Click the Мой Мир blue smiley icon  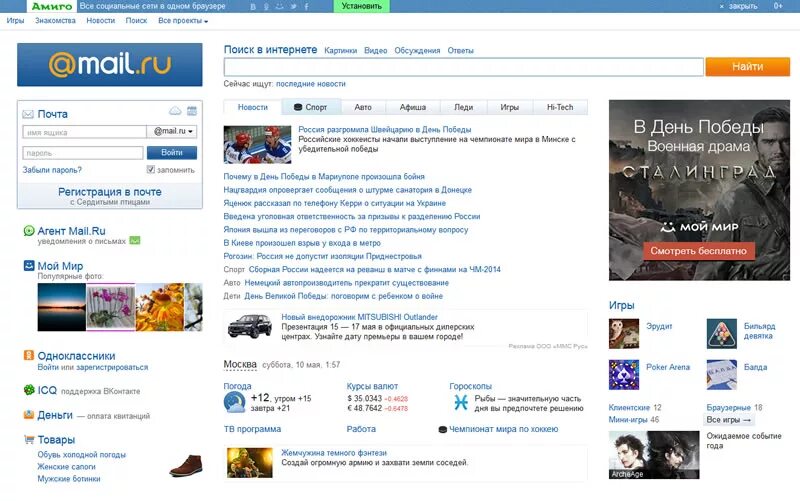point(29,265)
